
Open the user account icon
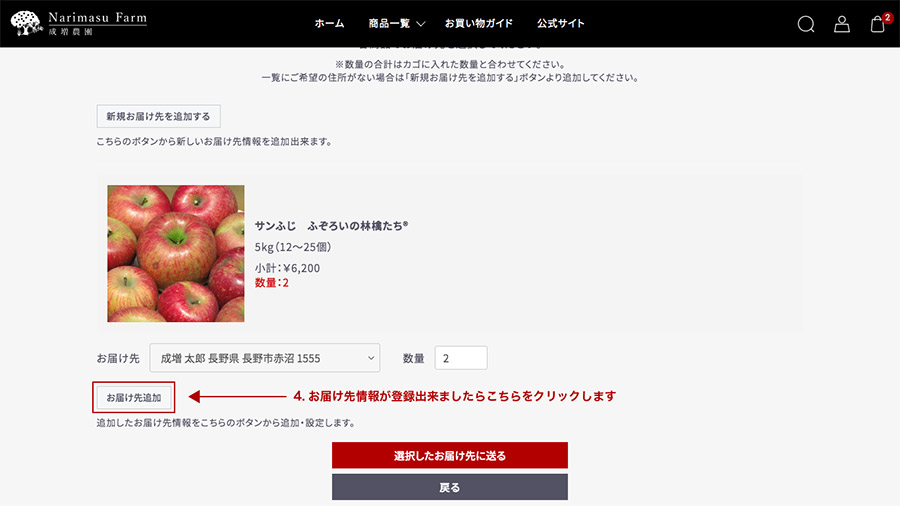point(842,24)
